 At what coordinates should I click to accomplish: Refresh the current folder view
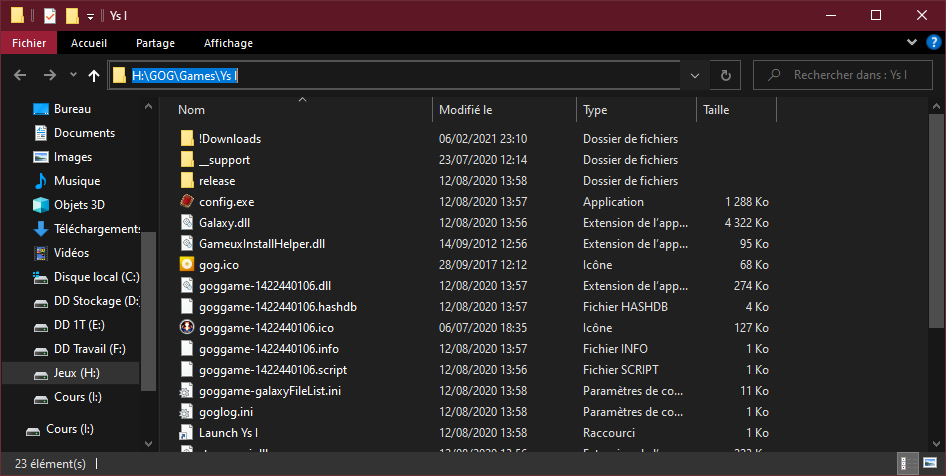point(725,75)
